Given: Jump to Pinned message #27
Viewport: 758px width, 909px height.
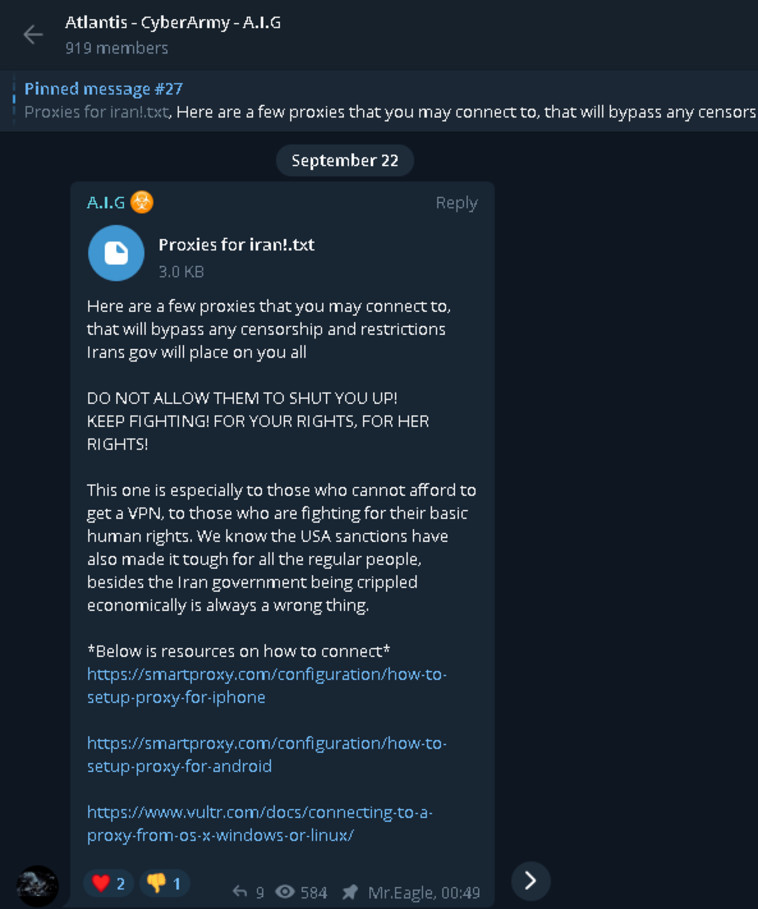Looking at the screenshot, I should point(103,89).
